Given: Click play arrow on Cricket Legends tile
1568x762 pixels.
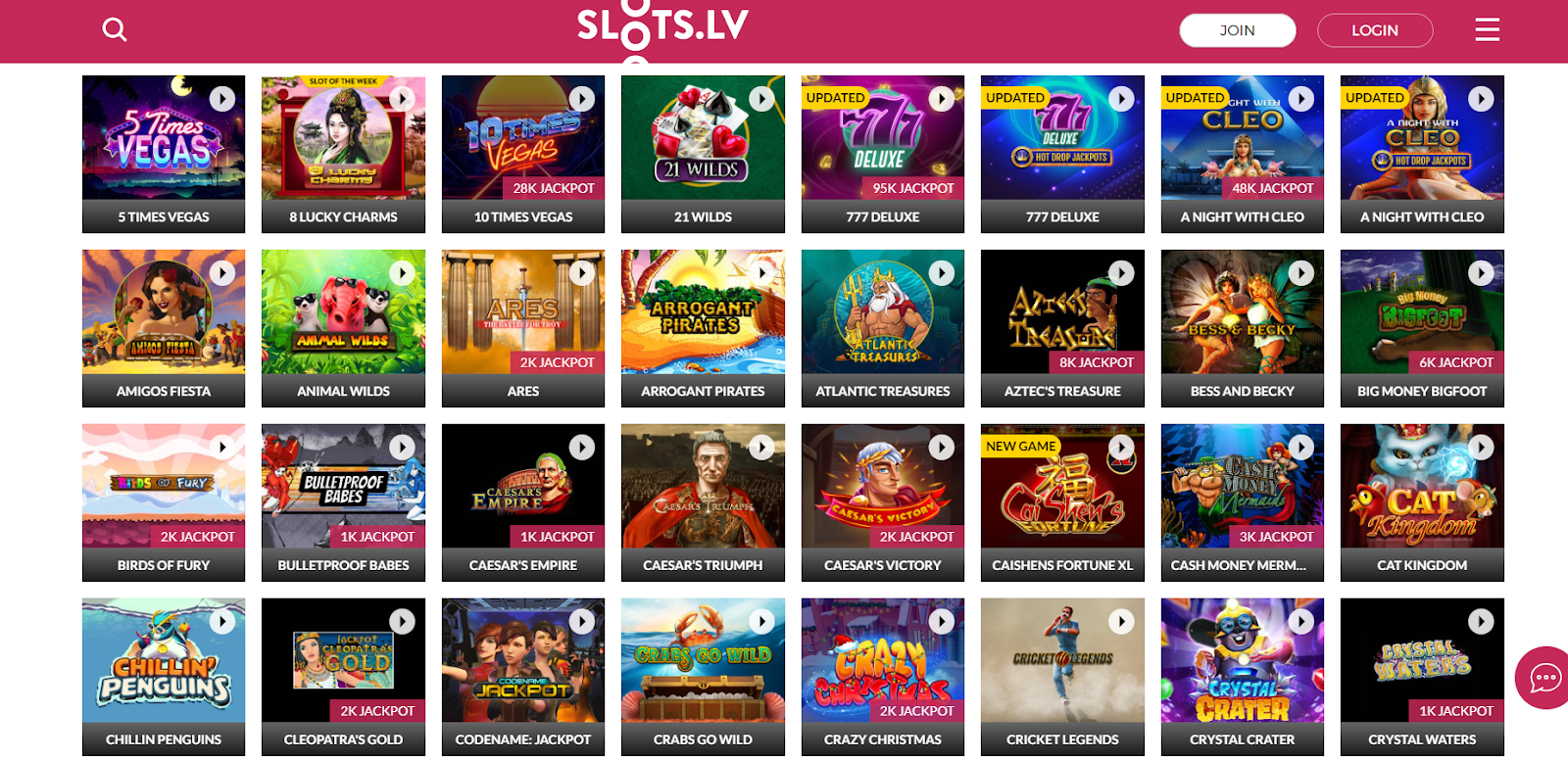Looking at the screenshot, I should pyautogui.click(x=1121, y=621).
